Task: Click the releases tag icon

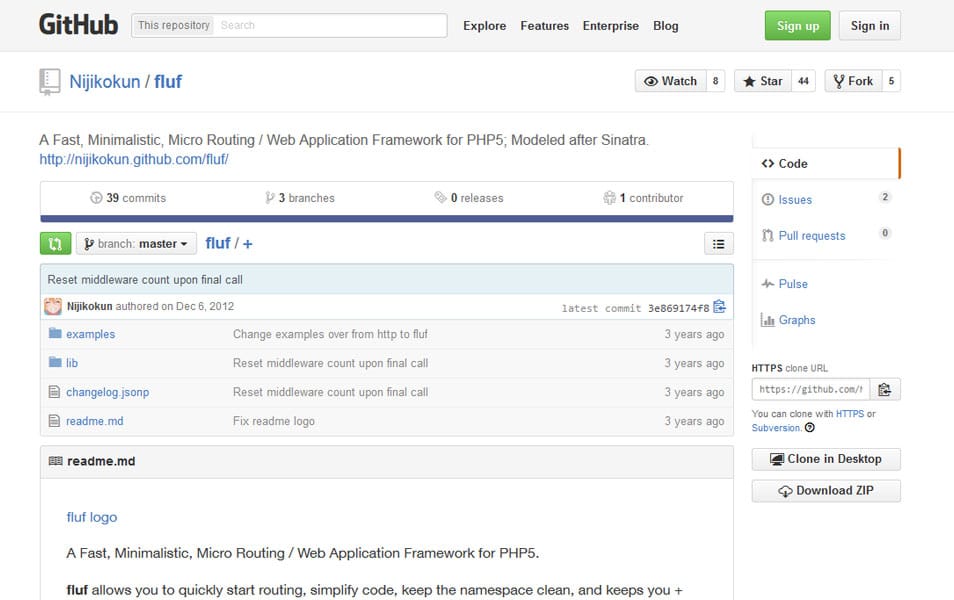Action: (440, 197)
